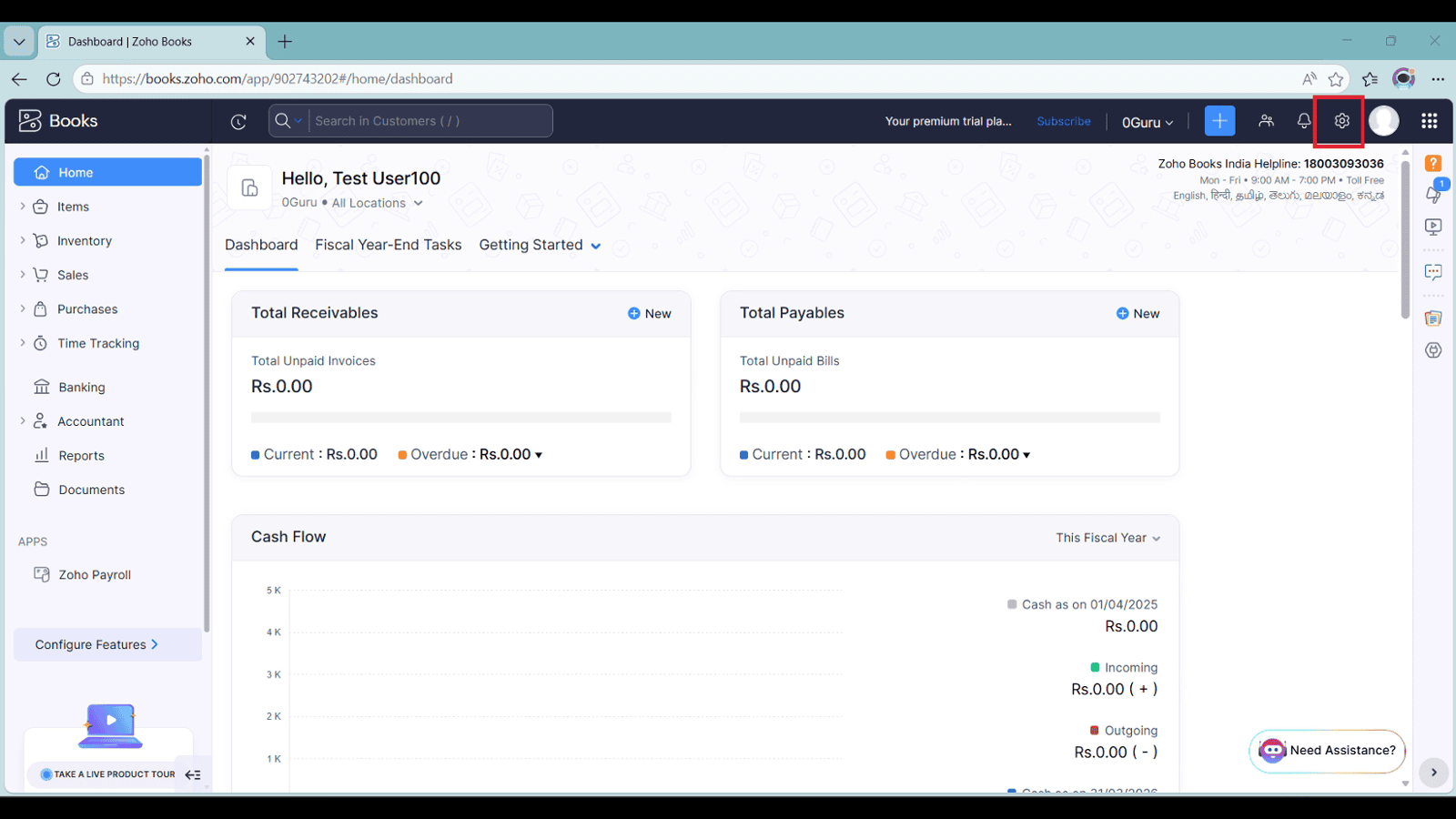This screenshot has width=1456, height=819.
Task: Open the Settings gear icon
Action: [x=1341, y=121]
